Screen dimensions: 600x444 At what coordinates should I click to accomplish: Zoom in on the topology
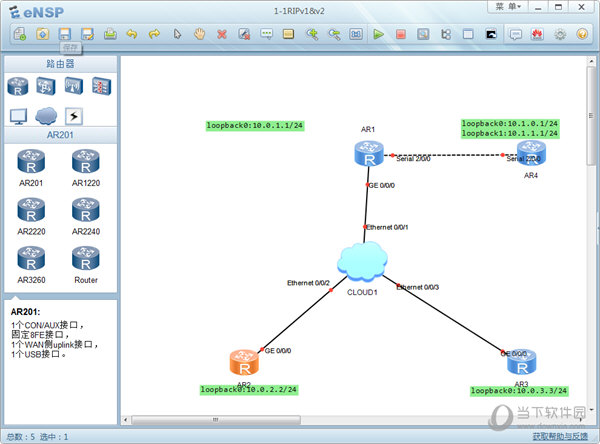312,34
